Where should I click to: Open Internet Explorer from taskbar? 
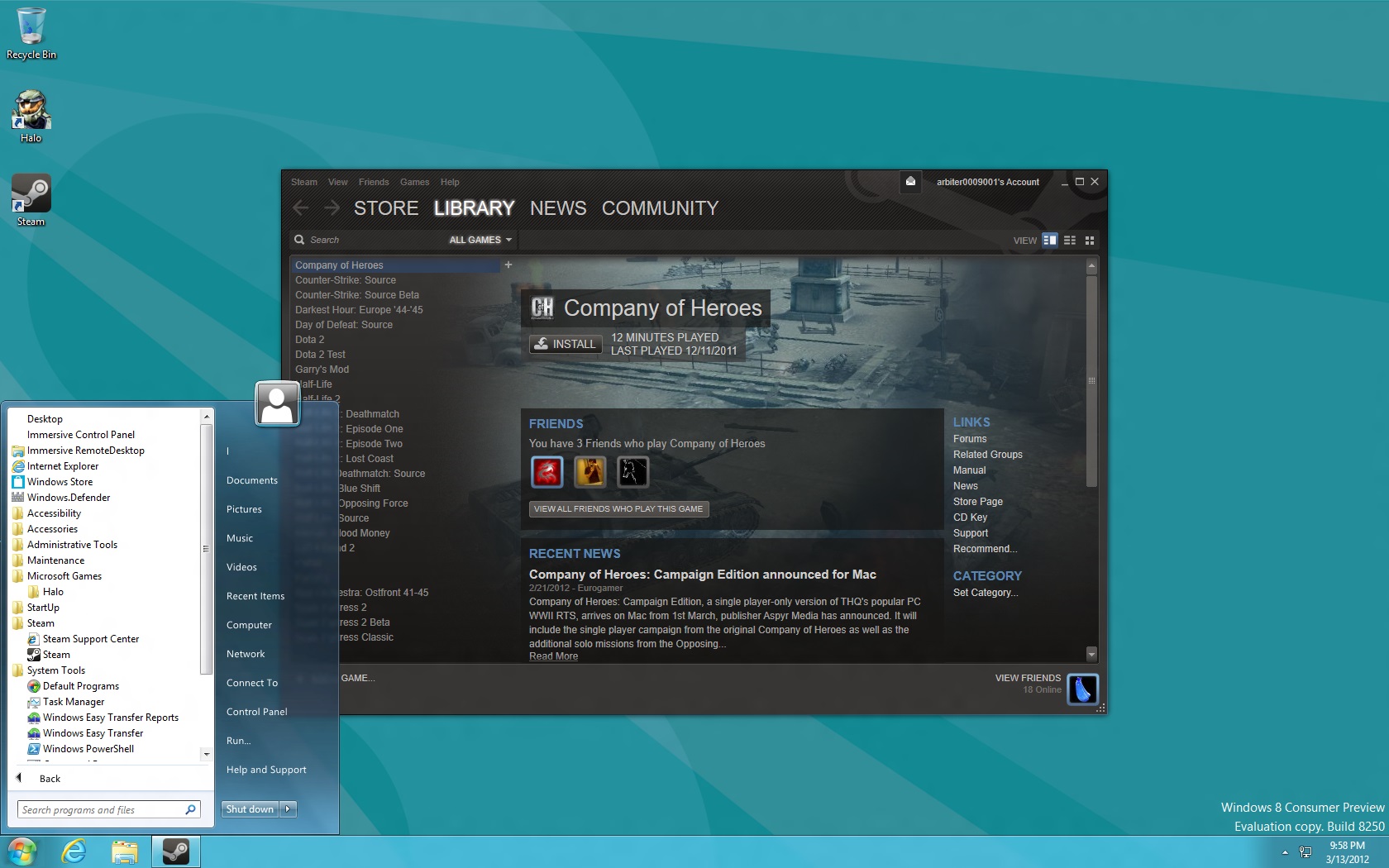click(x=74, y=851)
